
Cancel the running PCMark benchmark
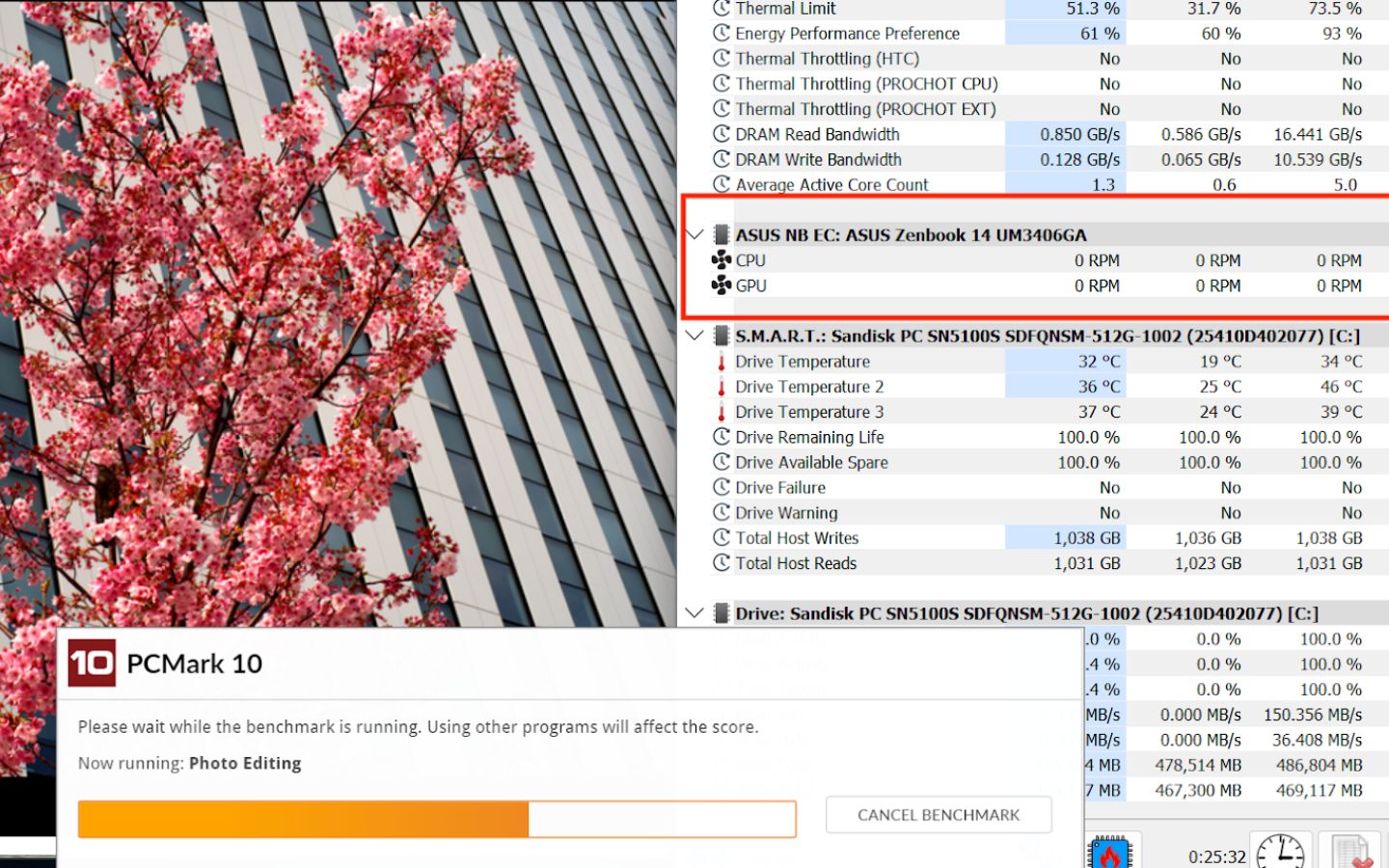pos(939,815)
